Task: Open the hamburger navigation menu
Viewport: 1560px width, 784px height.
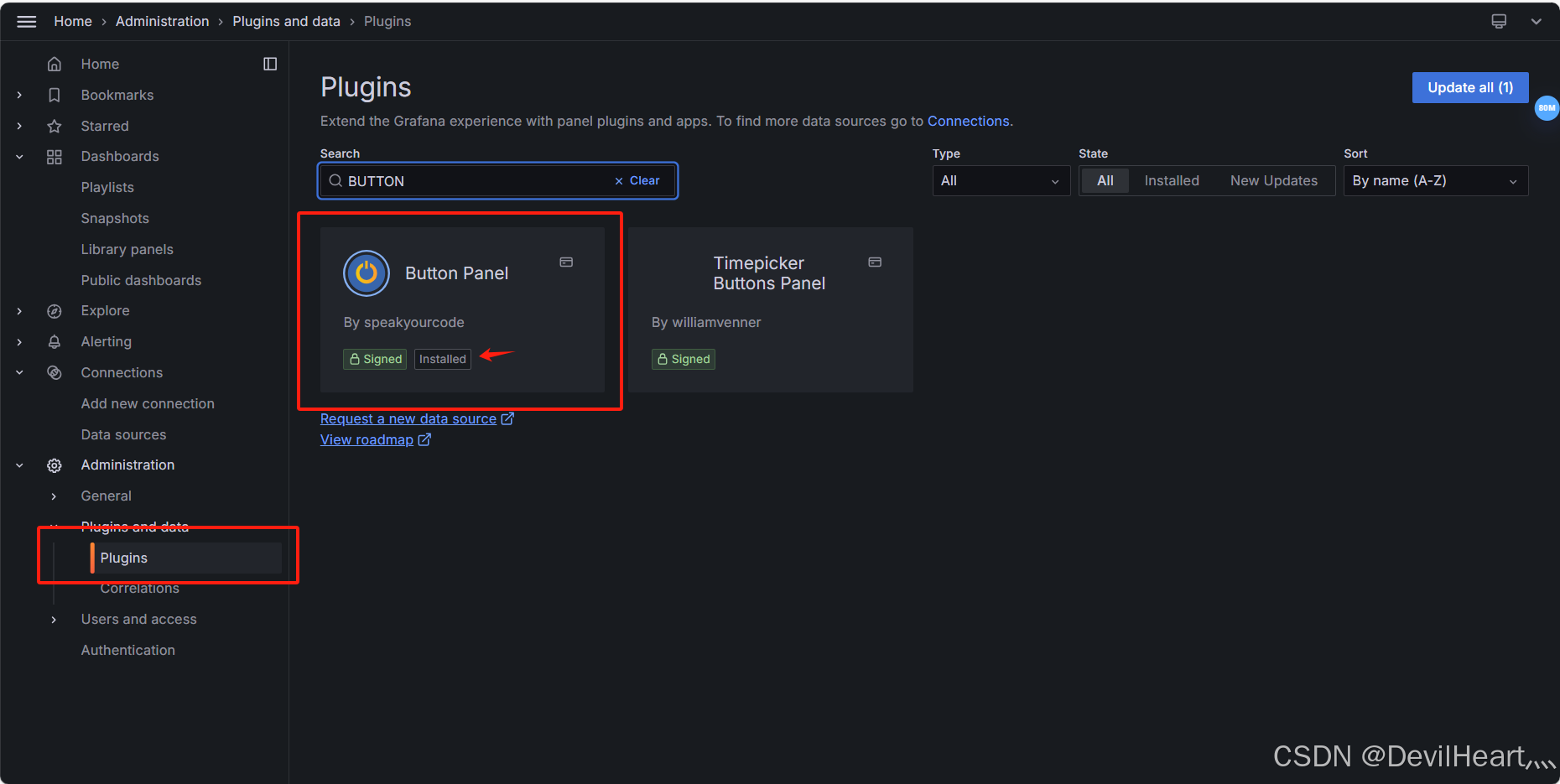Action: 27,22
